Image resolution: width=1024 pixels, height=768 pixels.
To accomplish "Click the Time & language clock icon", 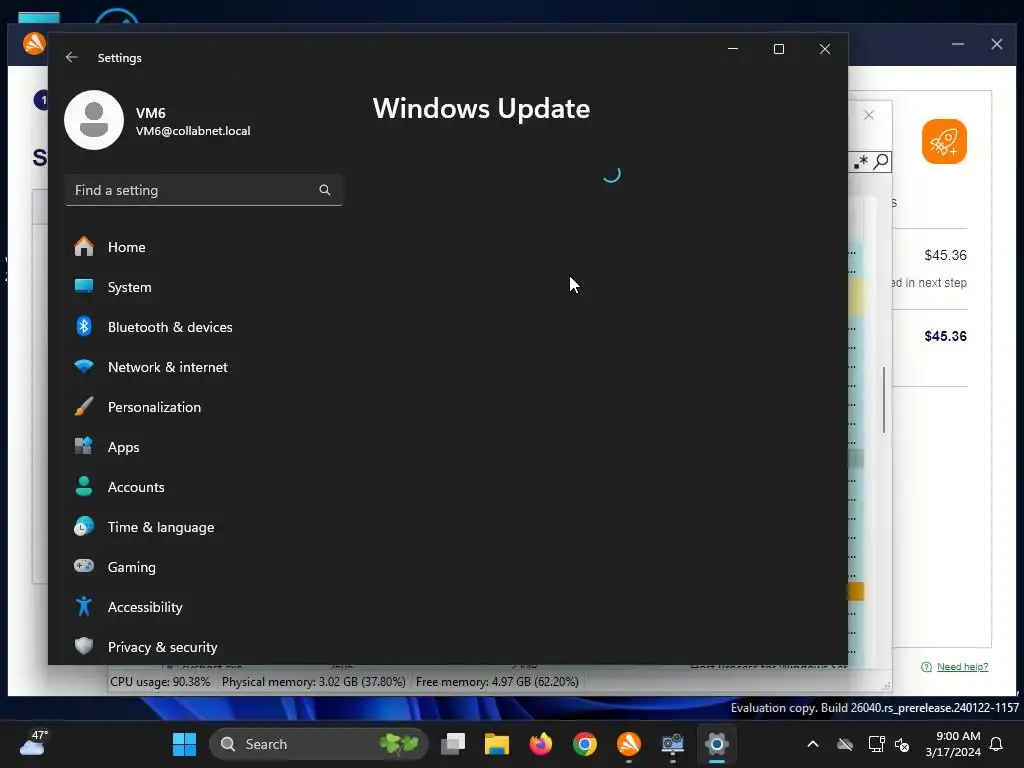I will click(84, 526).
